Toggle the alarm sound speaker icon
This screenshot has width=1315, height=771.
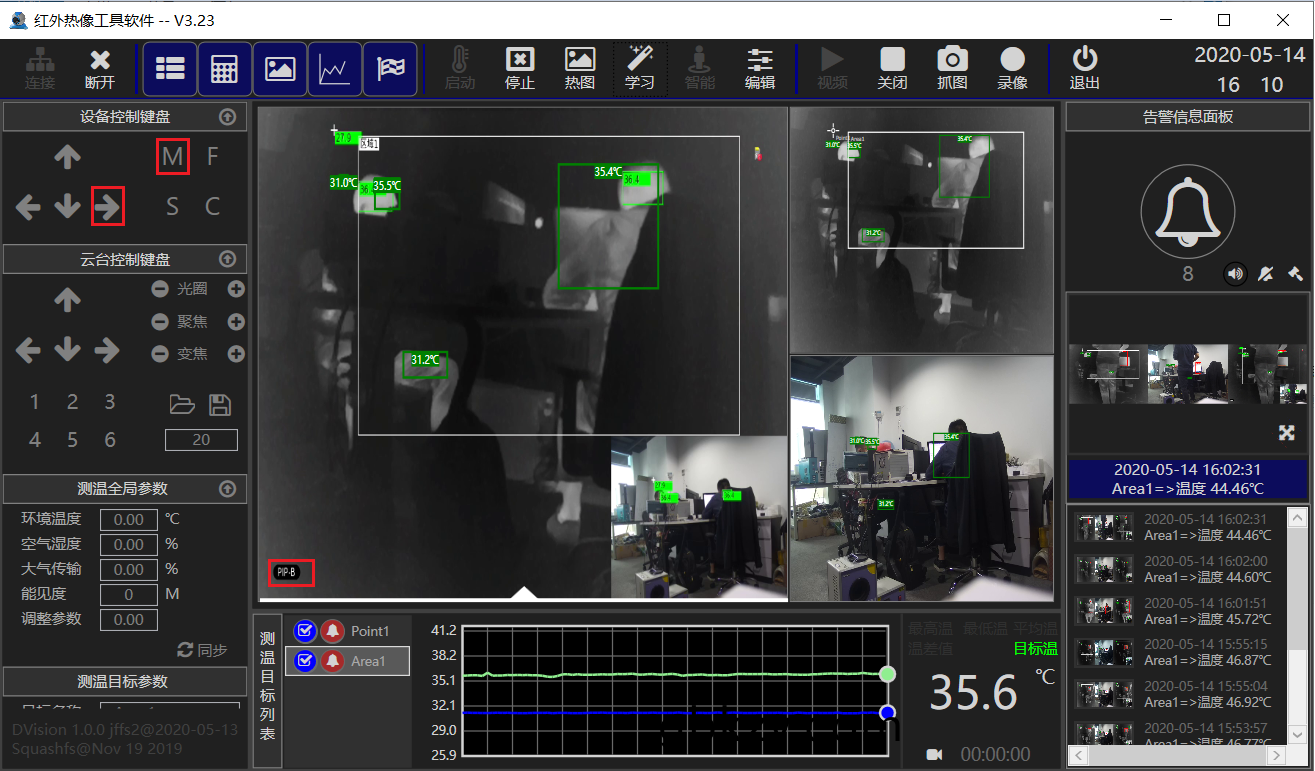tap(1235, 273)
